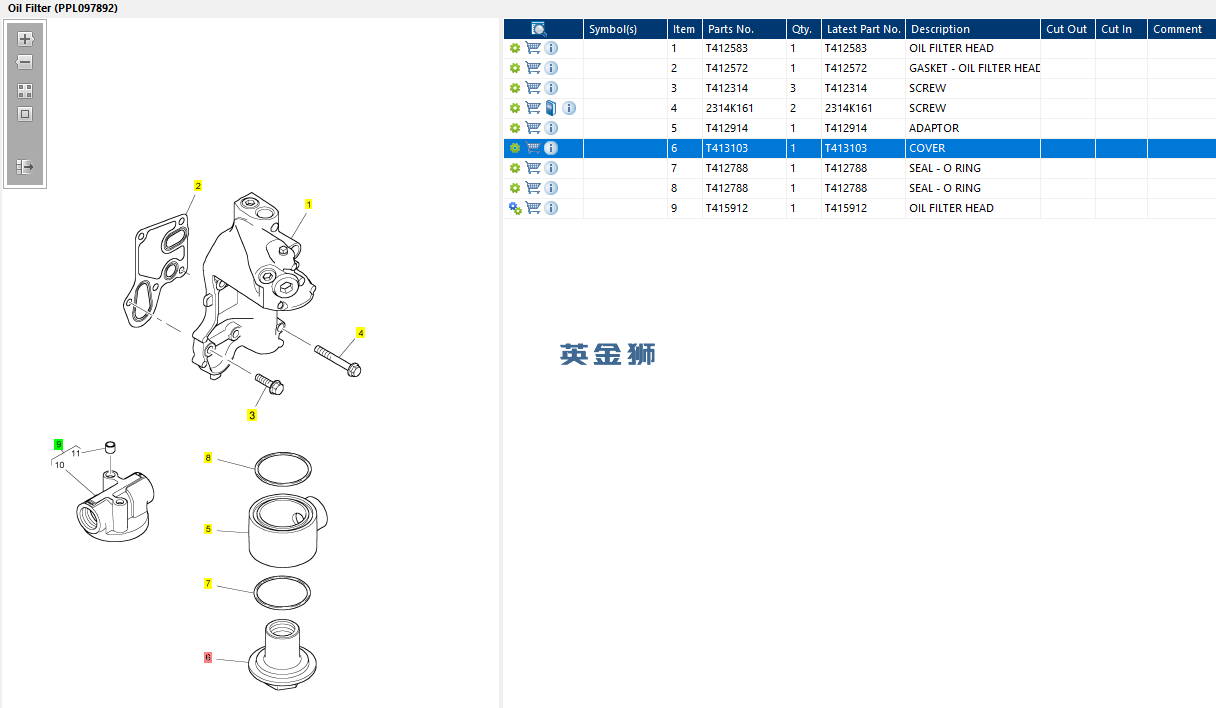
Task: Open info for cover T413103
Action: (551, 148)
